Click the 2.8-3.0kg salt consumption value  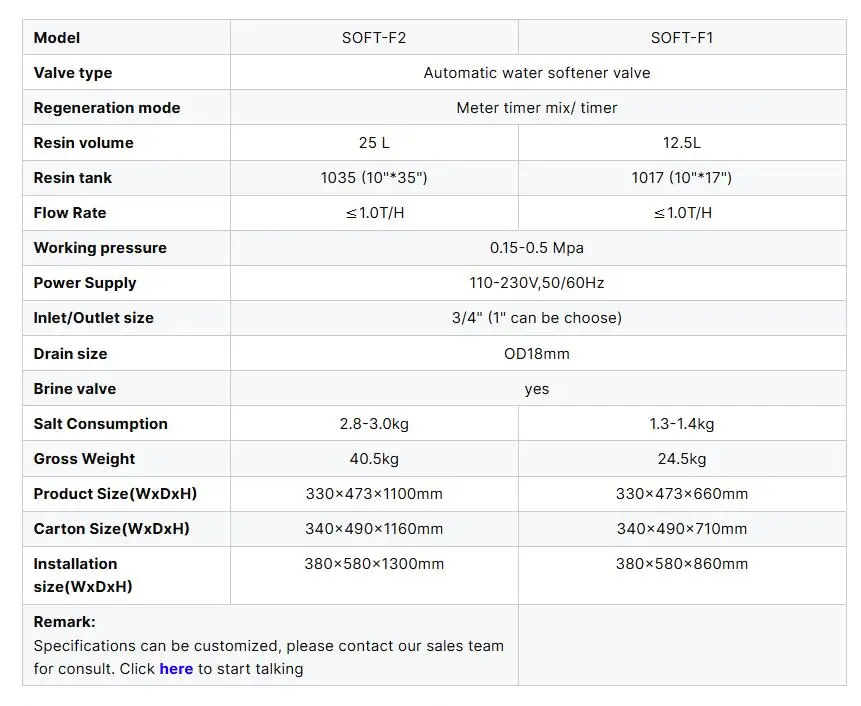374,424
